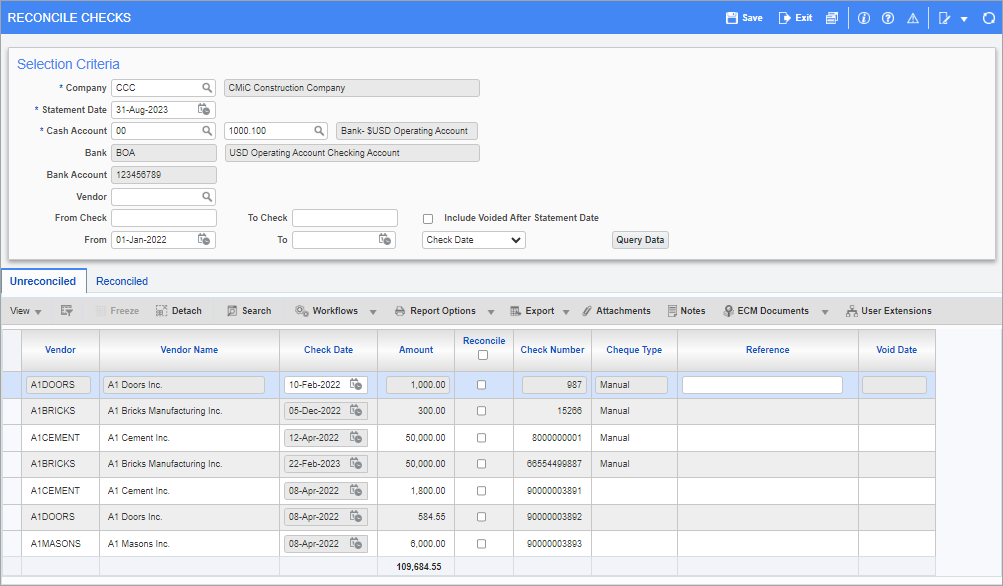
Task: Open the Check Date type dropdown
Action: [473, 240]
